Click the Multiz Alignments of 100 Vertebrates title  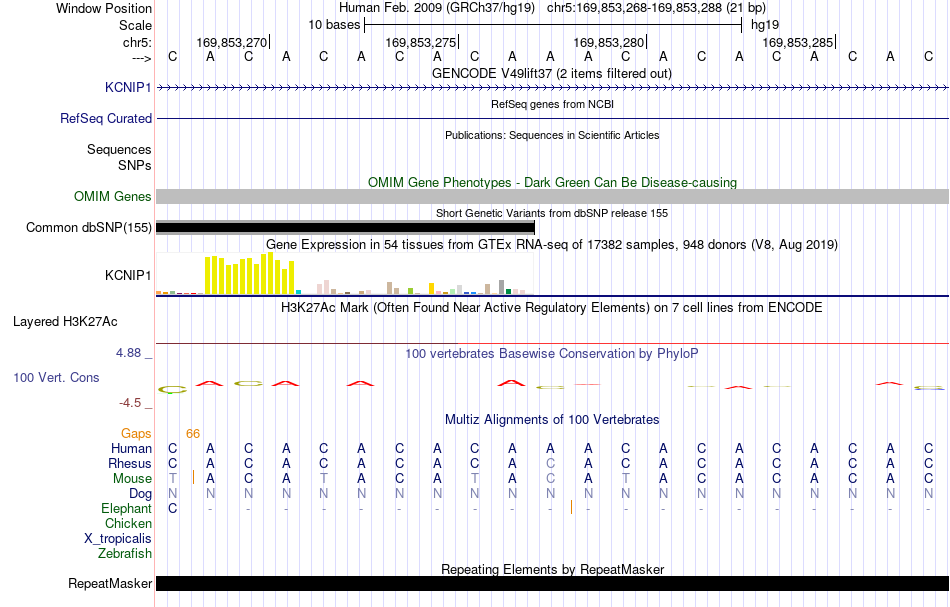point(552,419)
